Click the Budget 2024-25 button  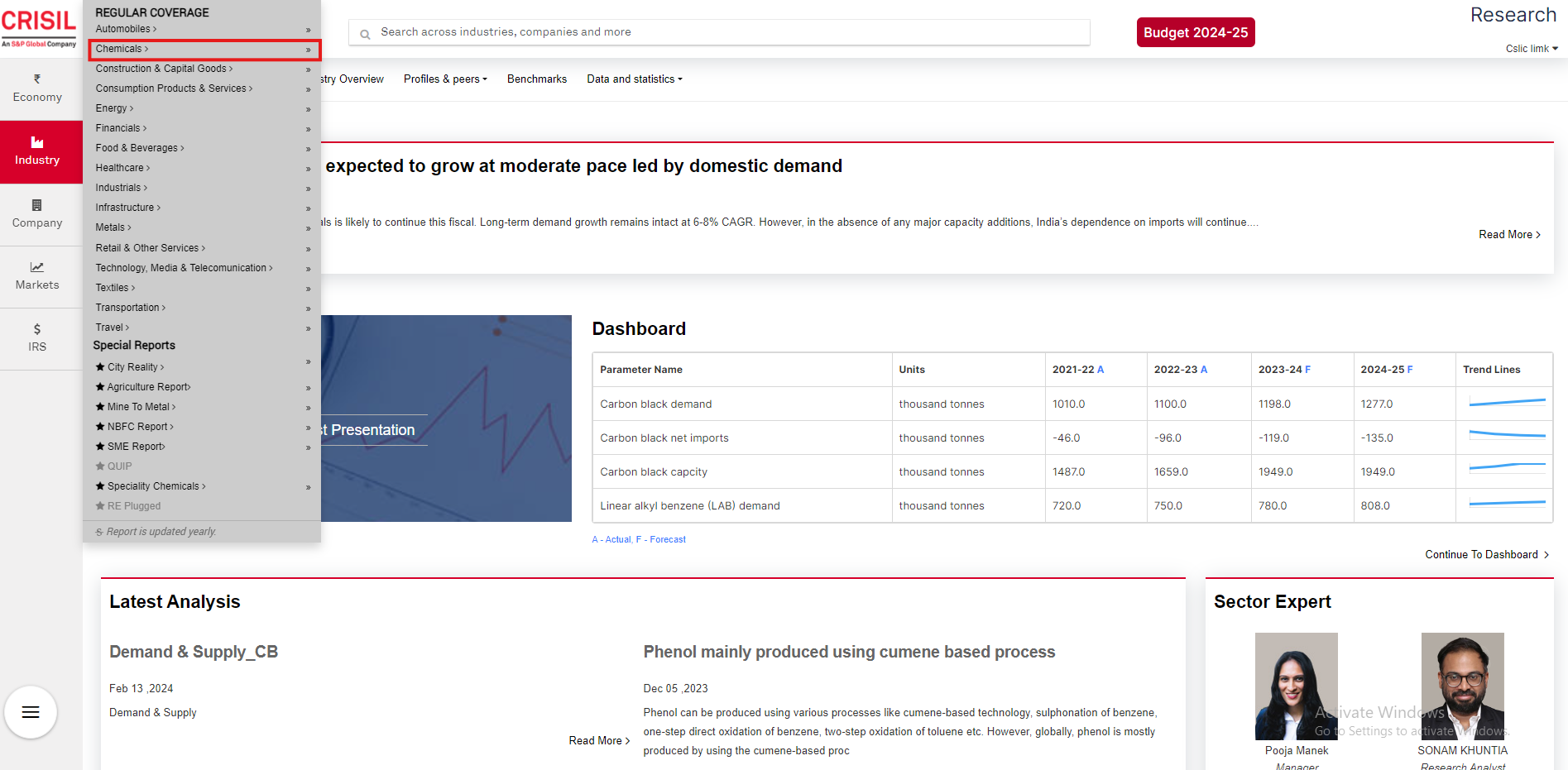[x=1195, y=32]
